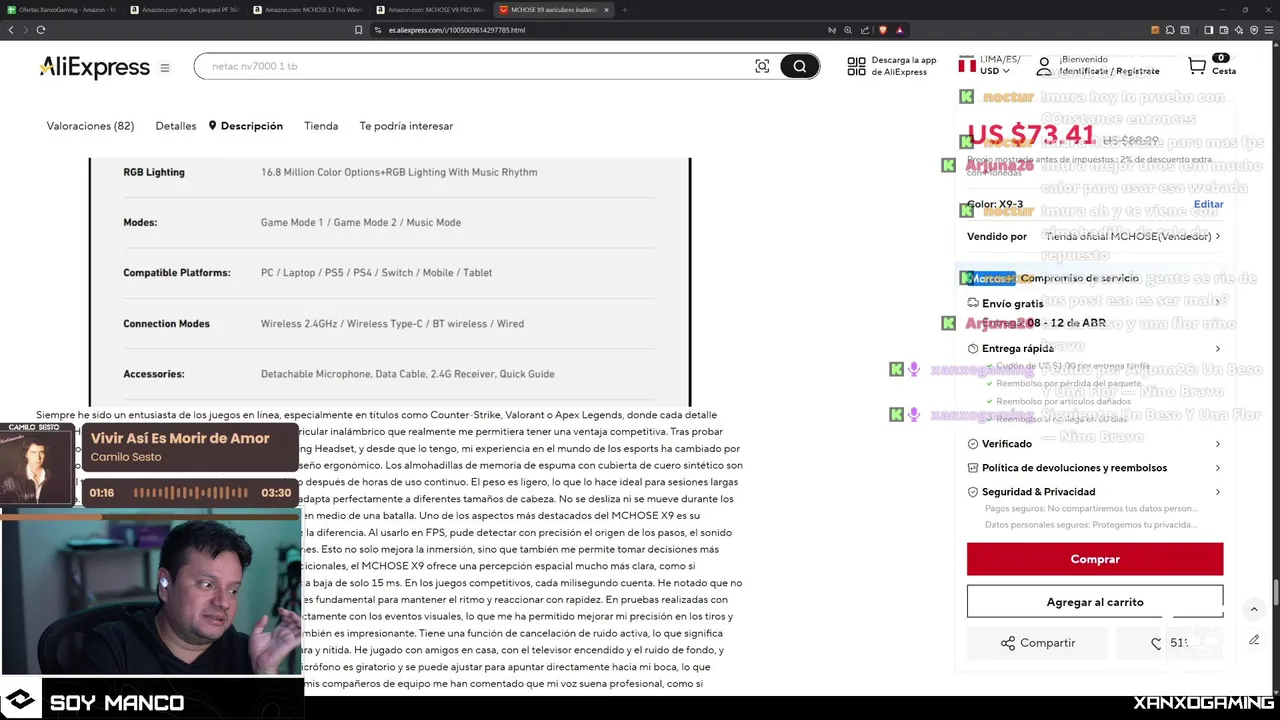This screenshot has height=720, width=1280.
Task: Open a new browser tab with plus
Action: tap(625, 10)
